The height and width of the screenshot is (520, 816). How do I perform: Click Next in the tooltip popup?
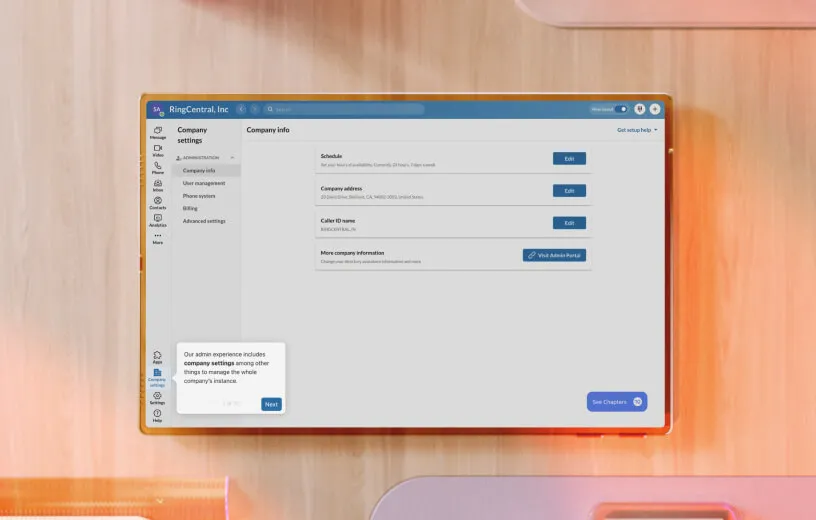(x=271, y=404)
